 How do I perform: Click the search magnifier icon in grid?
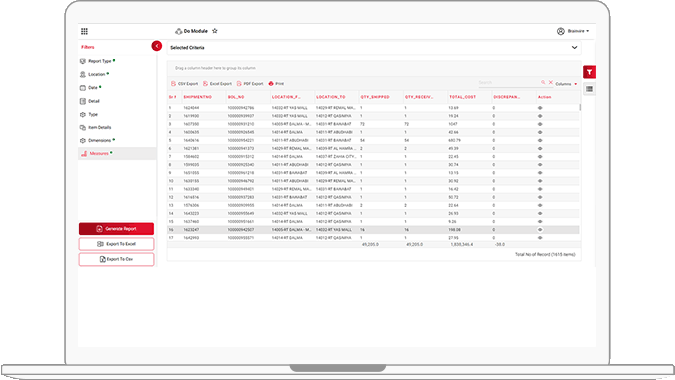coord(543,82)
